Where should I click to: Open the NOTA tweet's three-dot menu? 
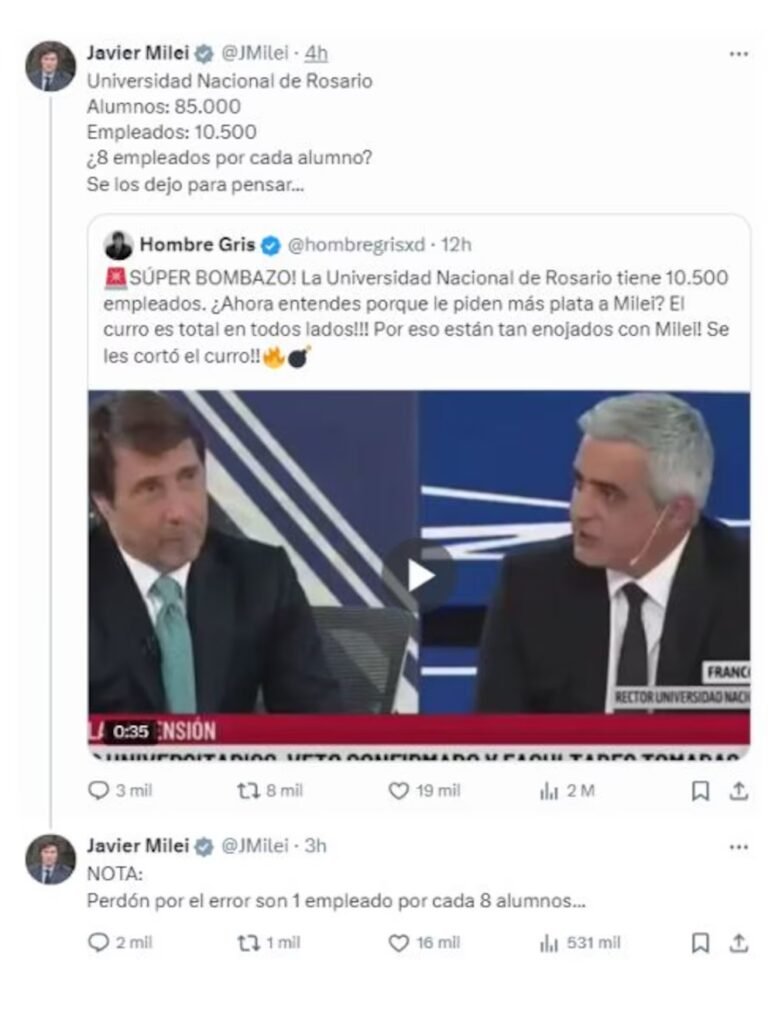[739, 847]
